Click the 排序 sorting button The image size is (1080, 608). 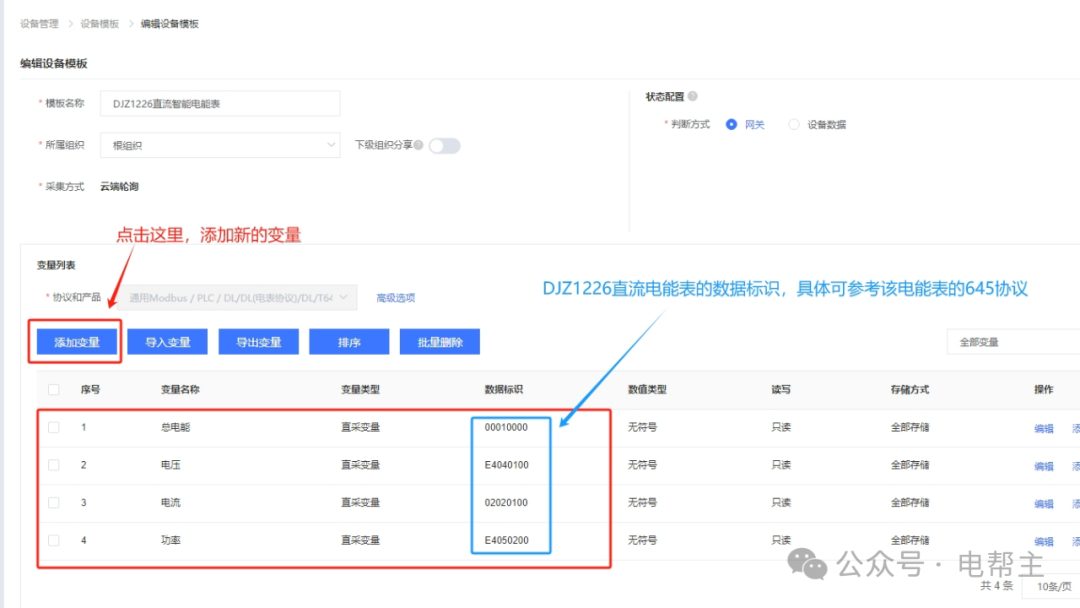(x=349, y=341)
